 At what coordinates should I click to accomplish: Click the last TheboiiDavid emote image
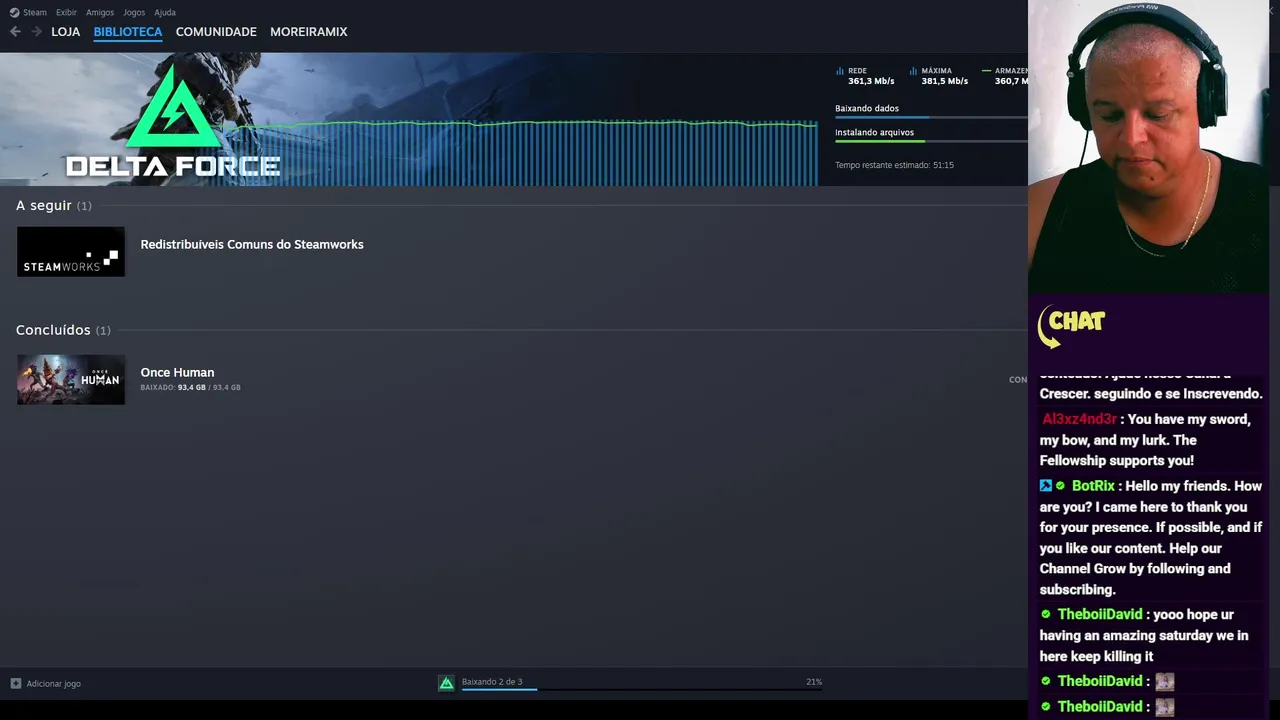click(x=1165, y=707)
